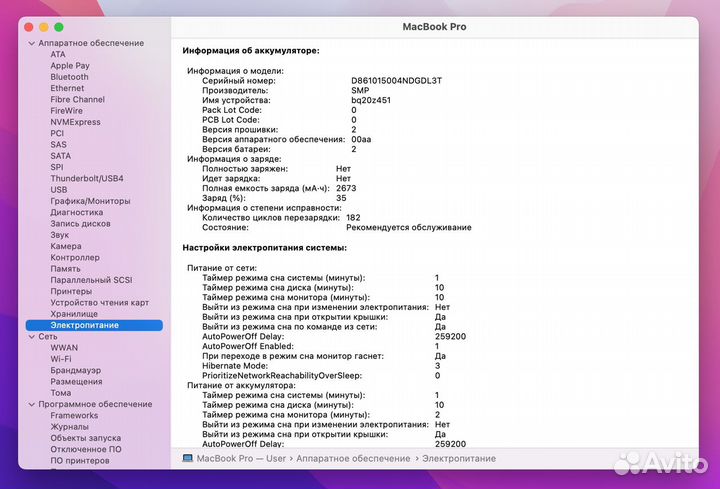The height and width of the screenshot is (489, 720).
Task: Open the USB sidebar item
Action: 59,190
